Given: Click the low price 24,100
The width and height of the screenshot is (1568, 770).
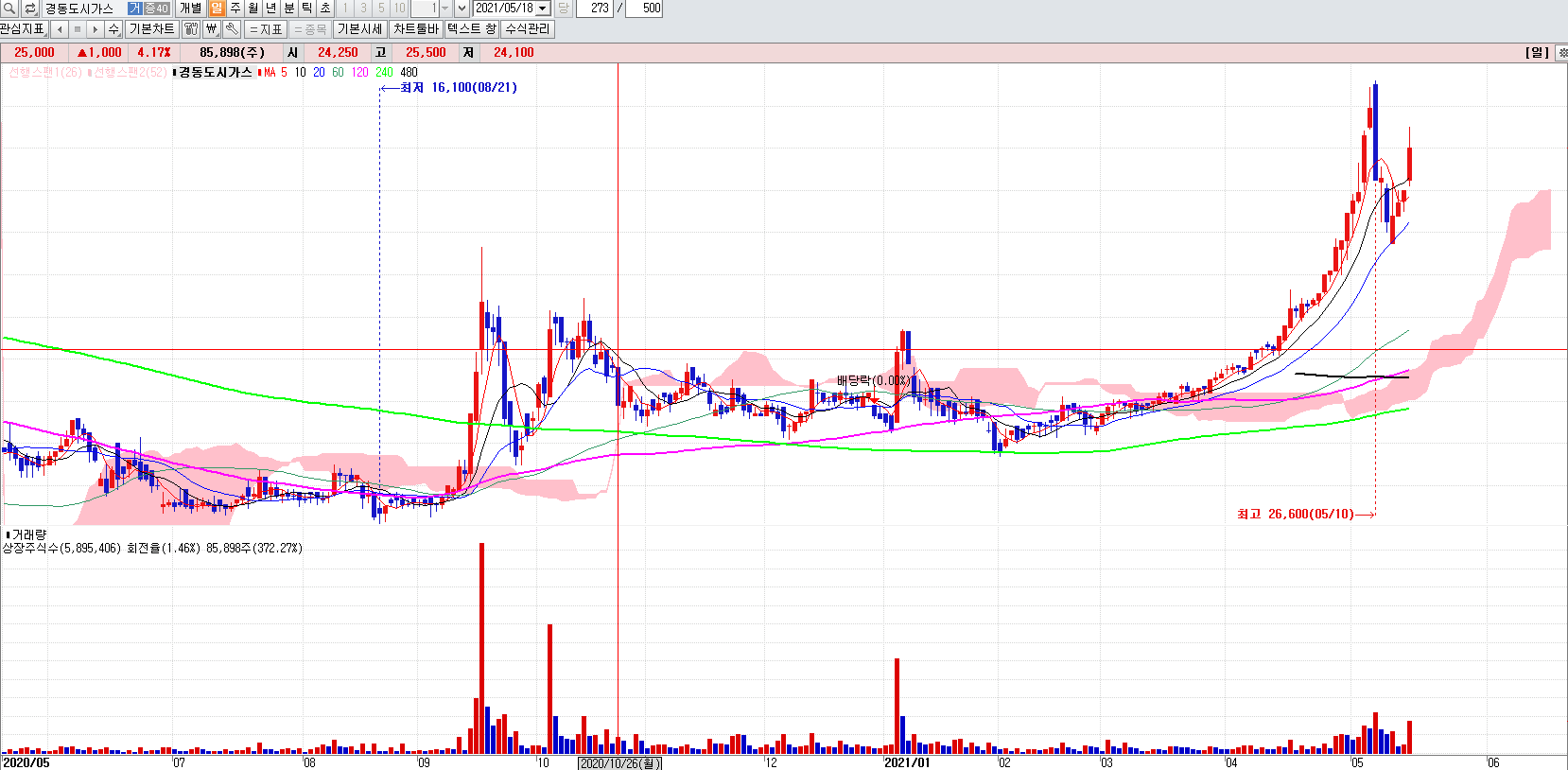Looking at the screenshot, I should (x=514, y=53).
